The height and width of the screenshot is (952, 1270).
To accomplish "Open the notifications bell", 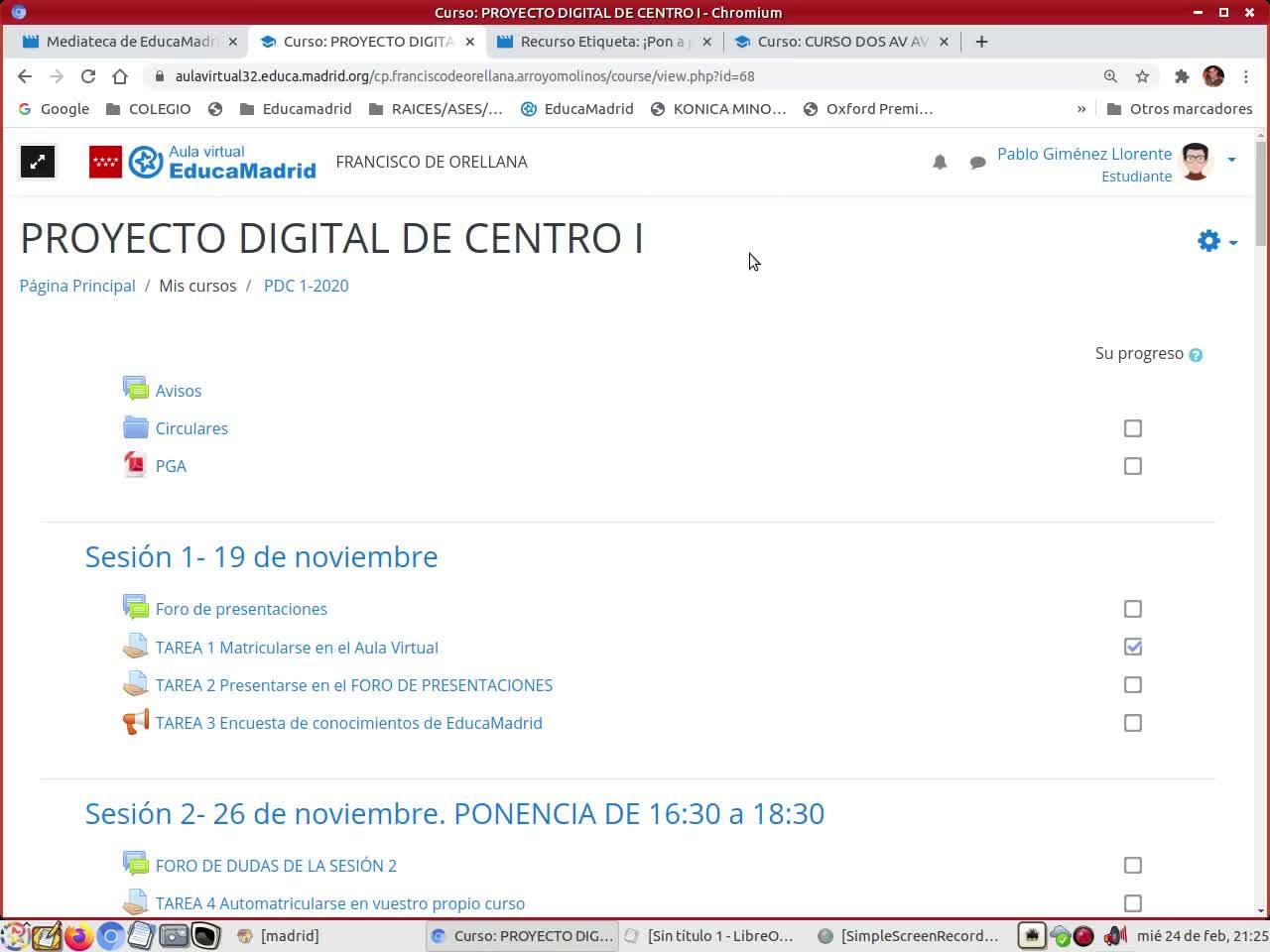I will (940, 162).
